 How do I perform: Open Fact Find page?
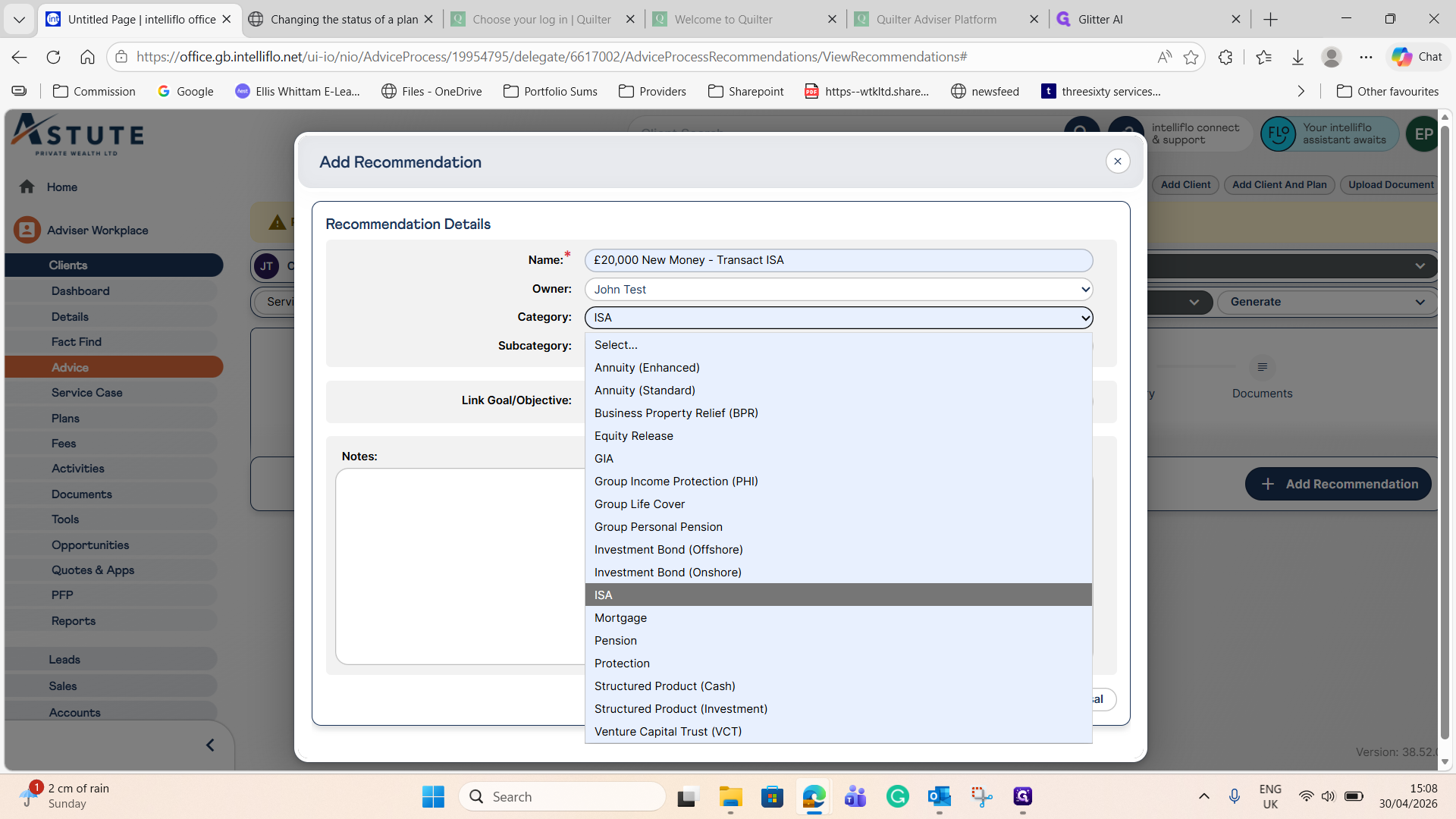click(x=111, y=341)
